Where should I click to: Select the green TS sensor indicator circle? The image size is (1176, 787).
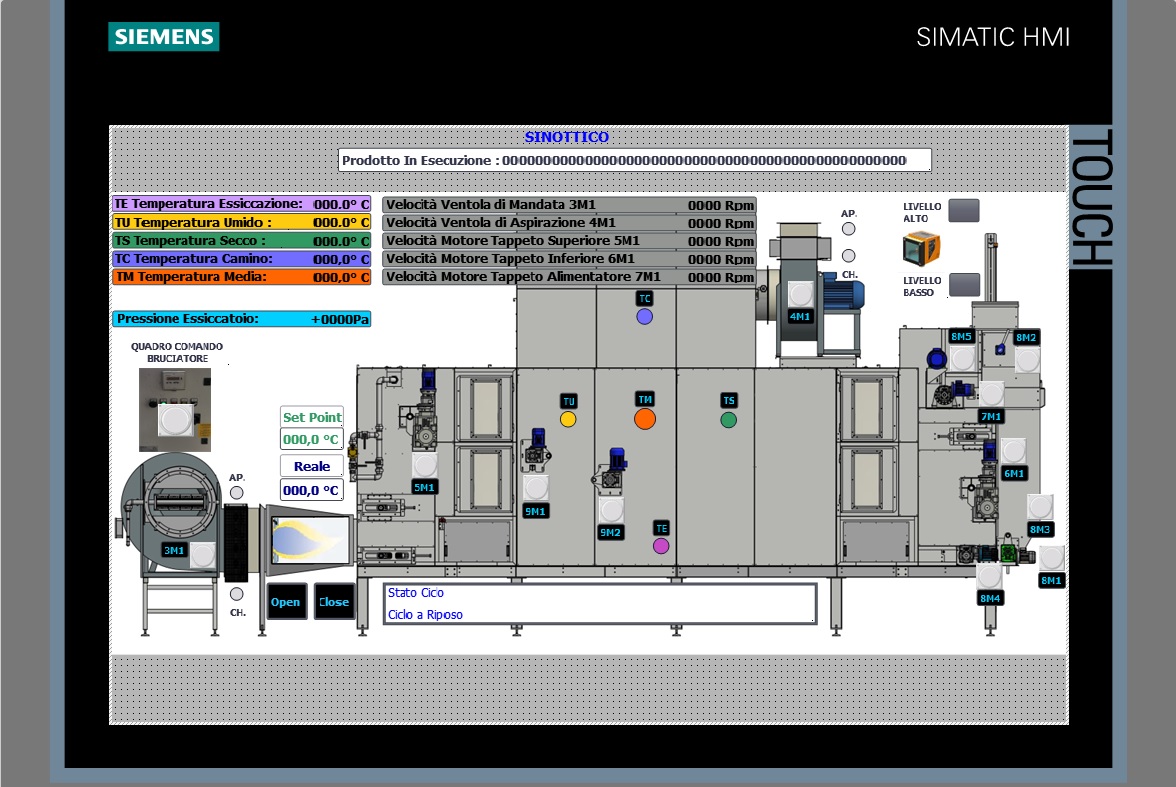tap(728, 420)
